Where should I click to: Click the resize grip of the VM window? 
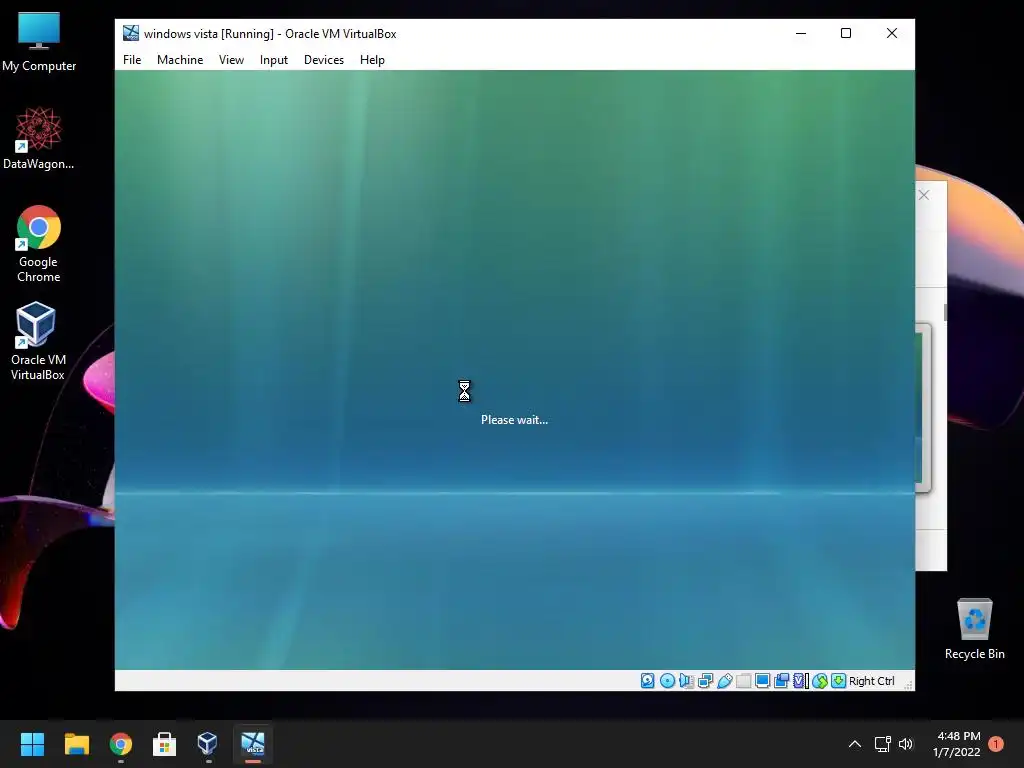tap(908, 684)
